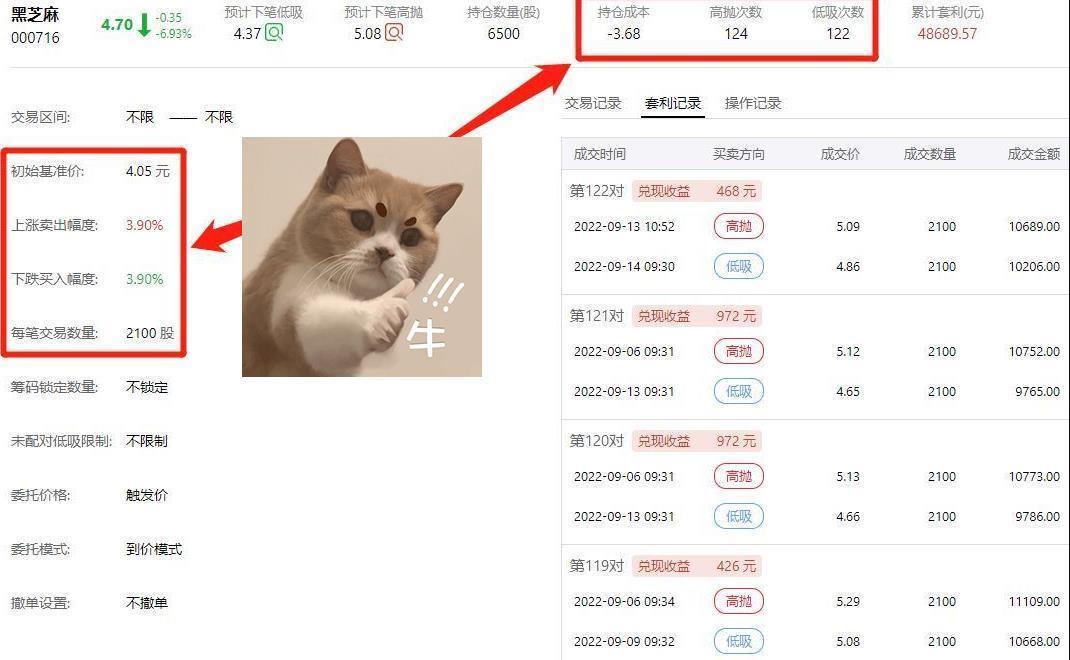Click the red magnifier icon beside 5.08

click(394, 32)
